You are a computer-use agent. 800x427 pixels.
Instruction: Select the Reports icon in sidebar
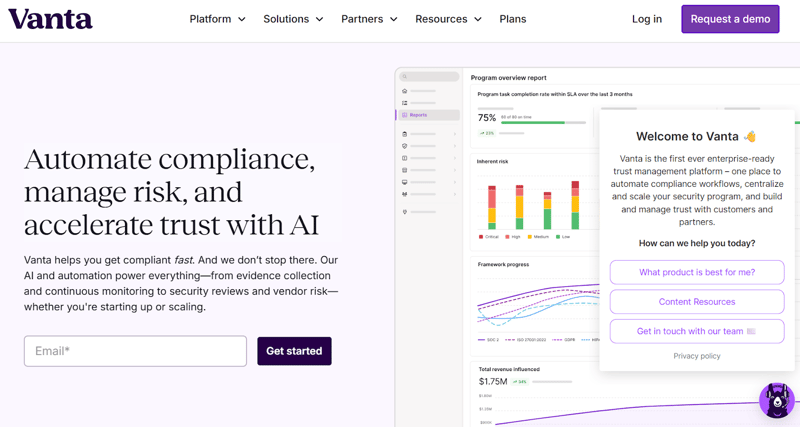click(405, 115)
